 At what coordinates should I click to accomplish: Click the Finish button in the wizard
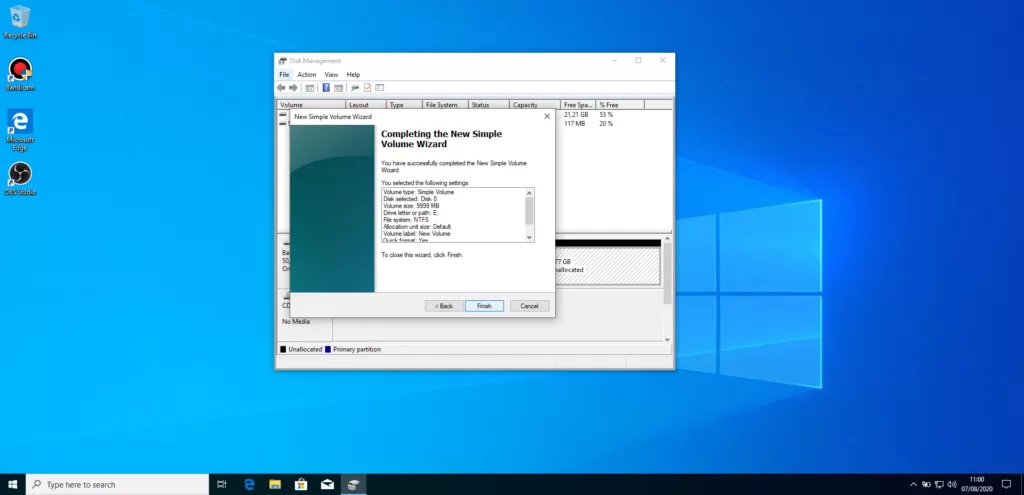(x=484, y=306)
